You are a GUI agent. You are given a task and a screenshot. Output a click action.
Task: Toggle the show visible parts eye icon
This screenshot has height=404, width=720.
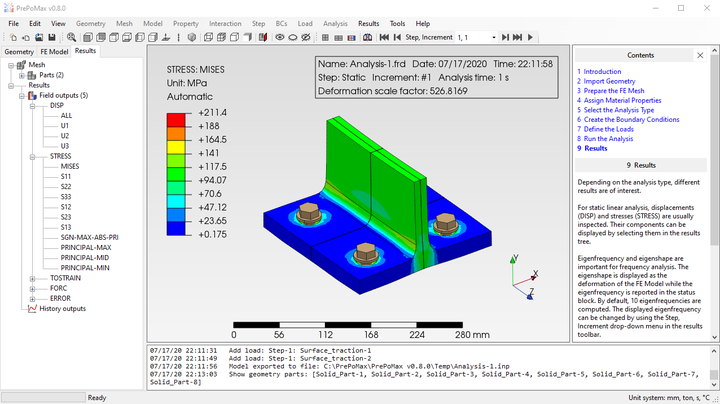(x=280, y=37)
